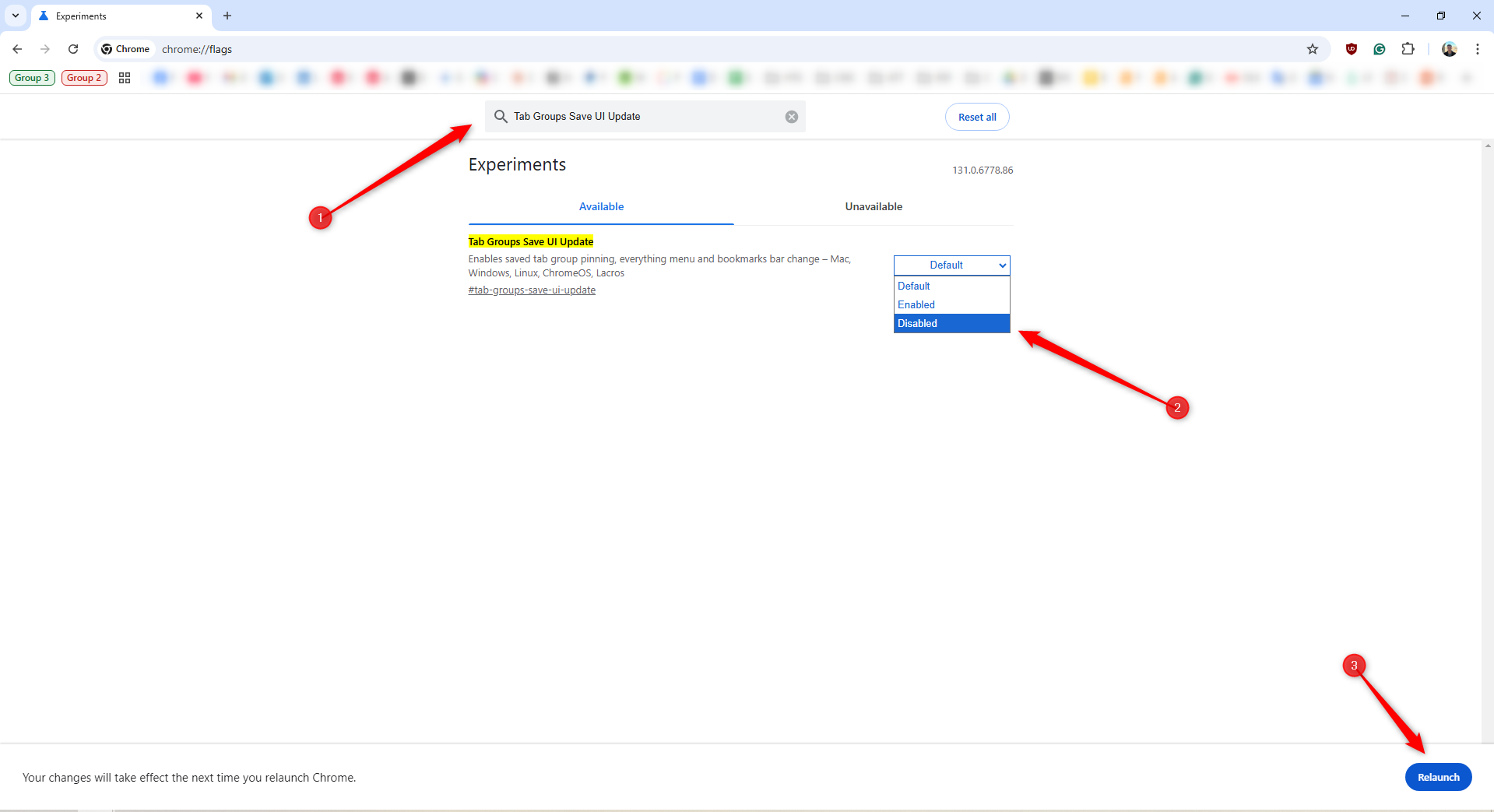Image resolution: width=1494 pixels, height=812 pixels.
Task: Open the Extensions puzzle-piece icon
Action: [x=1408, y=49]
